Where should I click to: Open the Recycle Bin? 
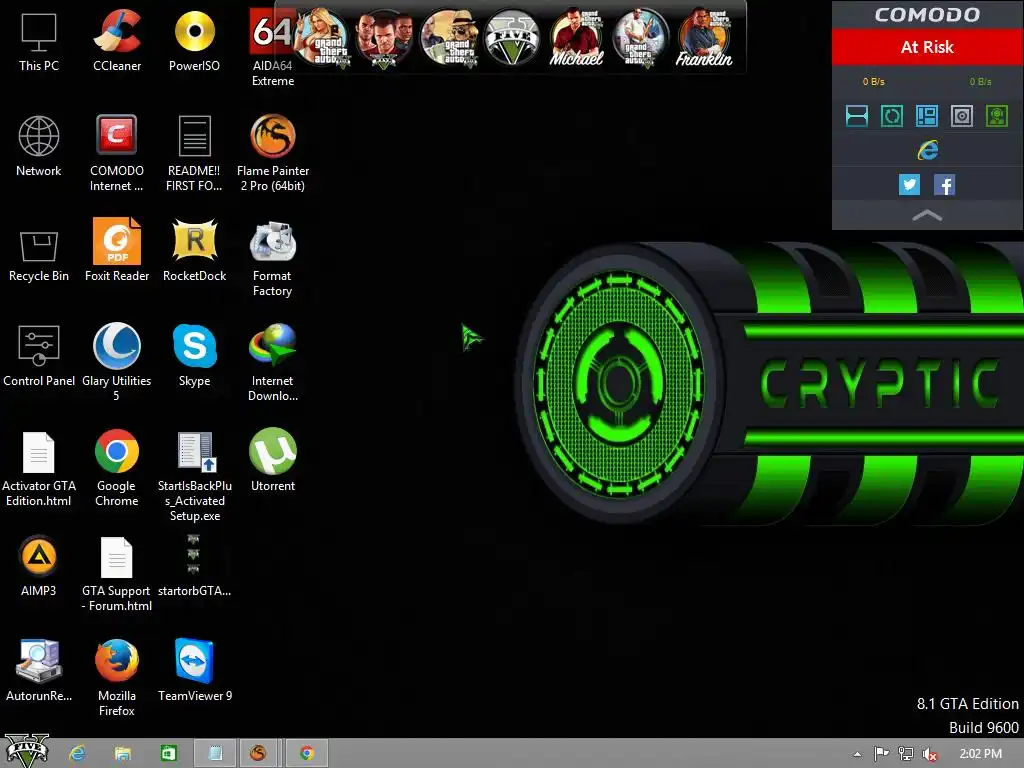pos(39,253)
